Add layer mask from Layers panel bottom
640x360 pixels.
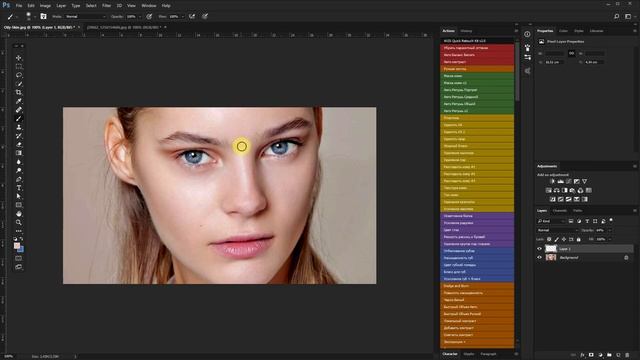pos(591,355)
